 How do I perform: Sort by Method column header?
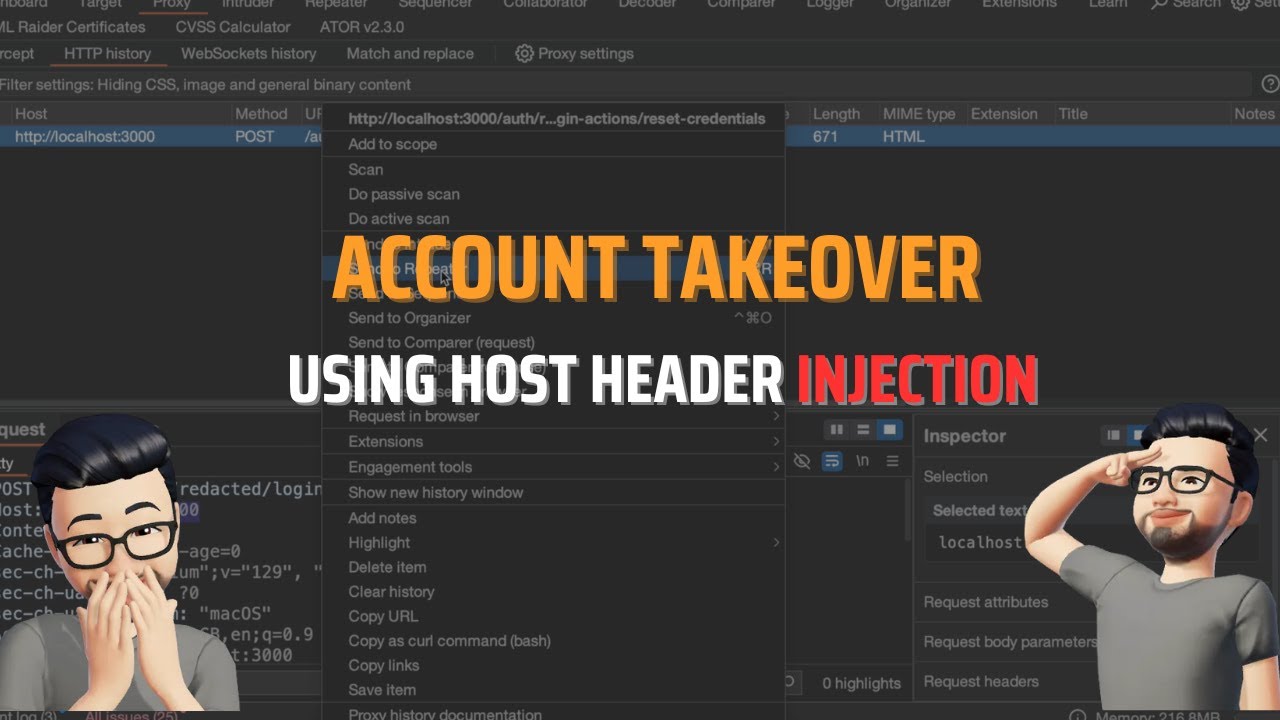coord(261,114)
